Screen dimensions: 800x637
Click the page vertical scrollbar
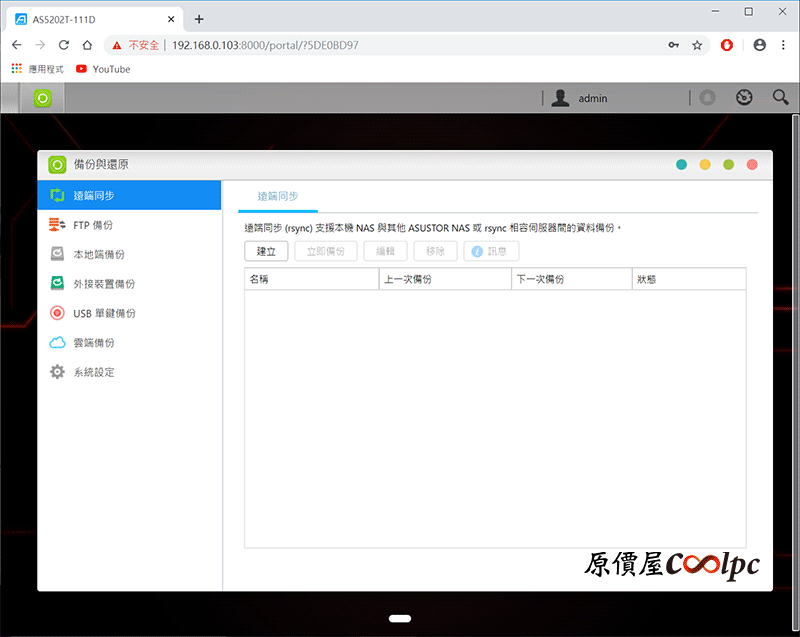click(795, 372)
